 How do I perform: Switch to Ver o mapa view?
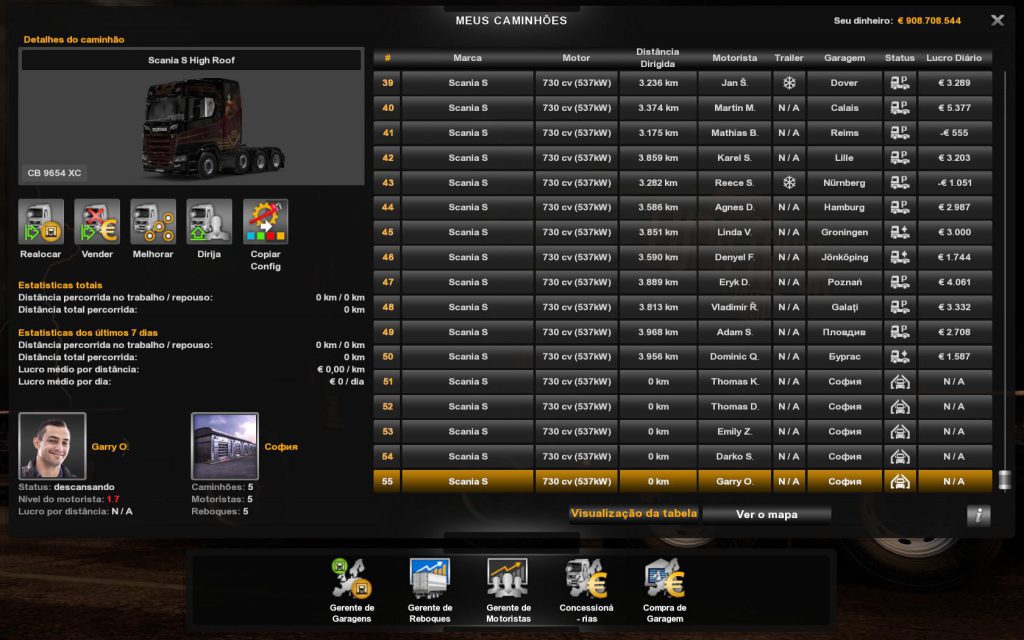(x=766, y=514)
